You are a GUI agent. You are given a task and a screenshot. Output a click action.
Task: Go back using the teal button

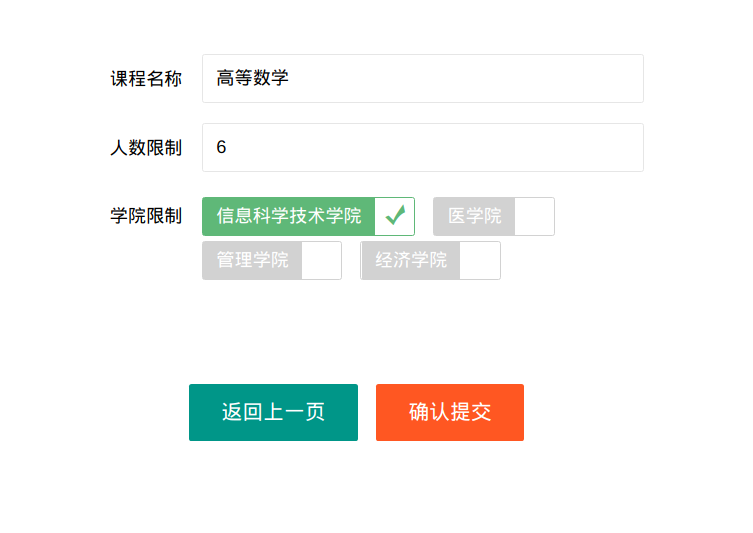pos(273,412)
